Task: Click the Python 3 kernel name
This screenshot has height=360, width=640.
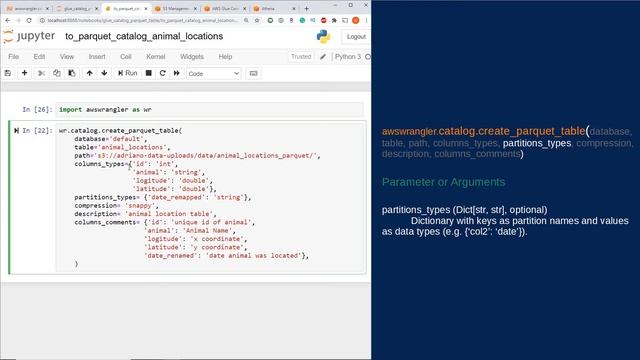Action: point(348,57)
